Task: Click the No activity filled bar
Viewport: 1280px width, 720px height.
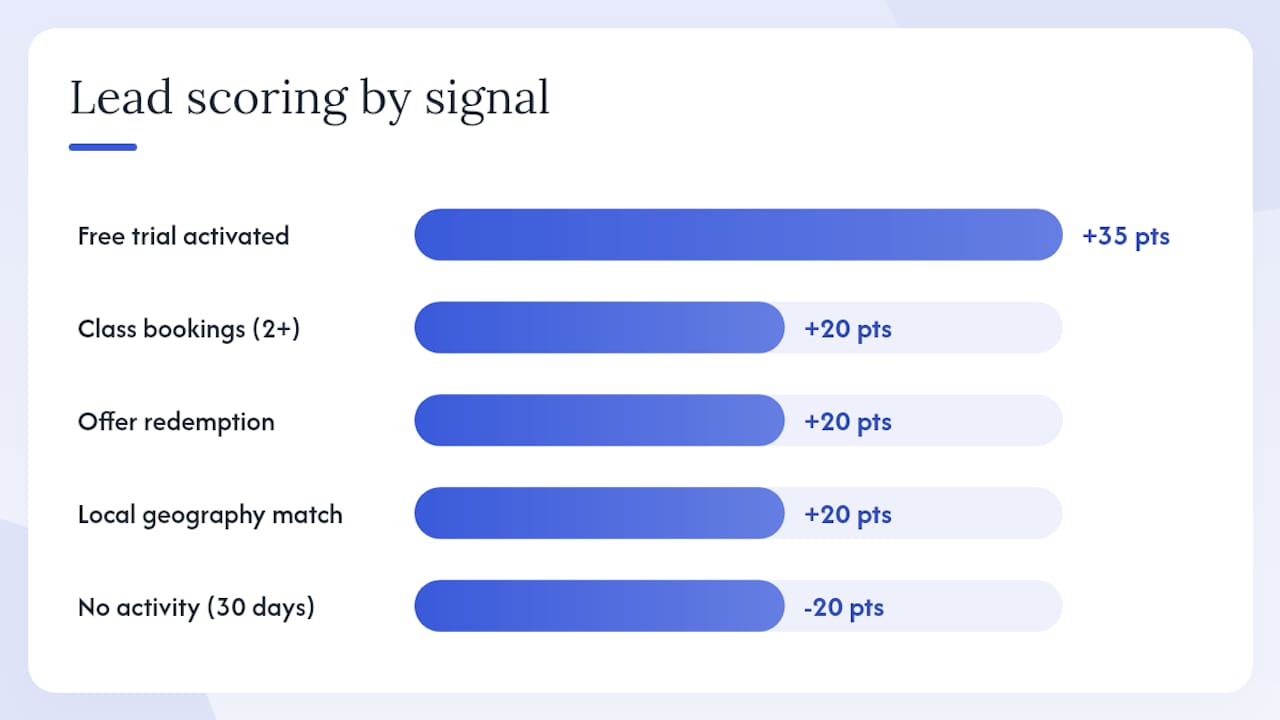Action: [x=599, y=606]
